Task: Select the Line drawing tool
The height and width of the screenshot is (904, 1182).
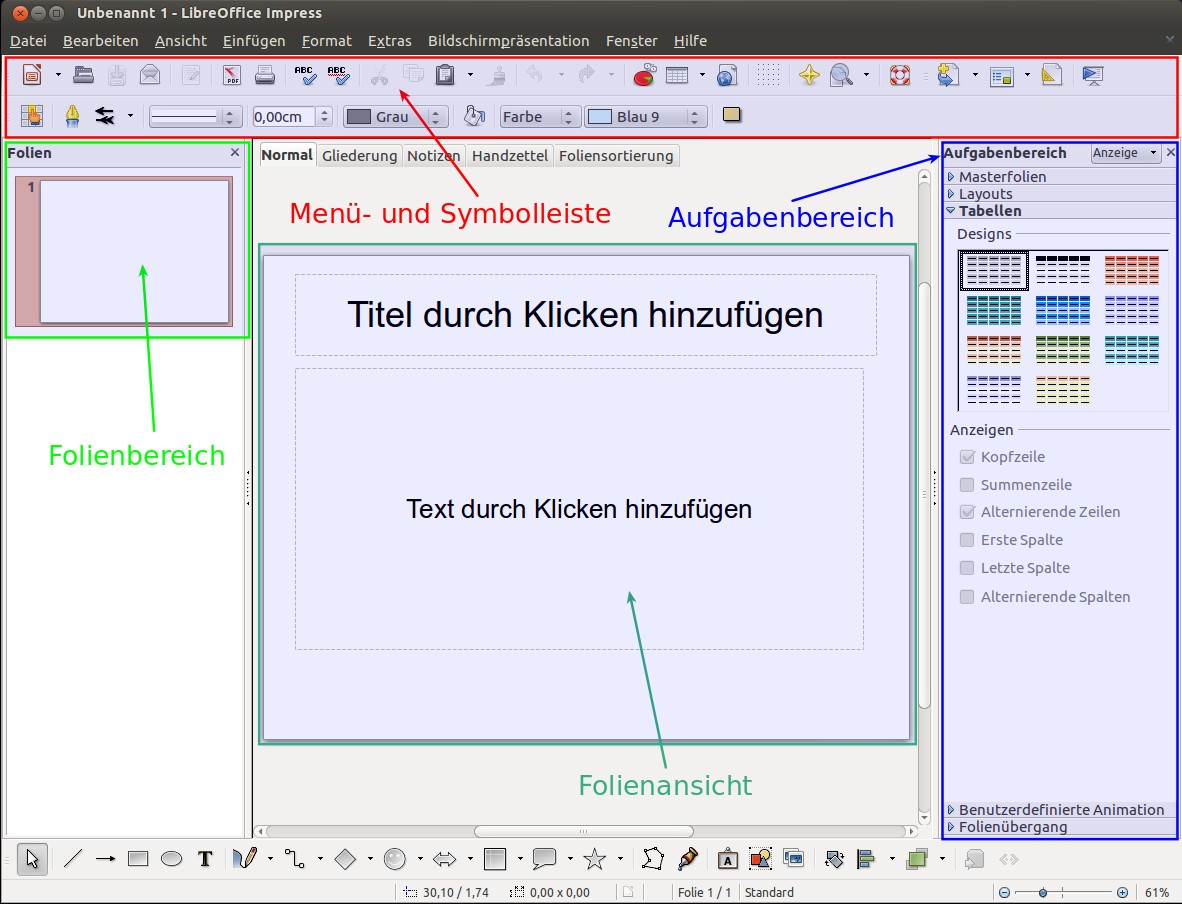Action: (73, 859)
